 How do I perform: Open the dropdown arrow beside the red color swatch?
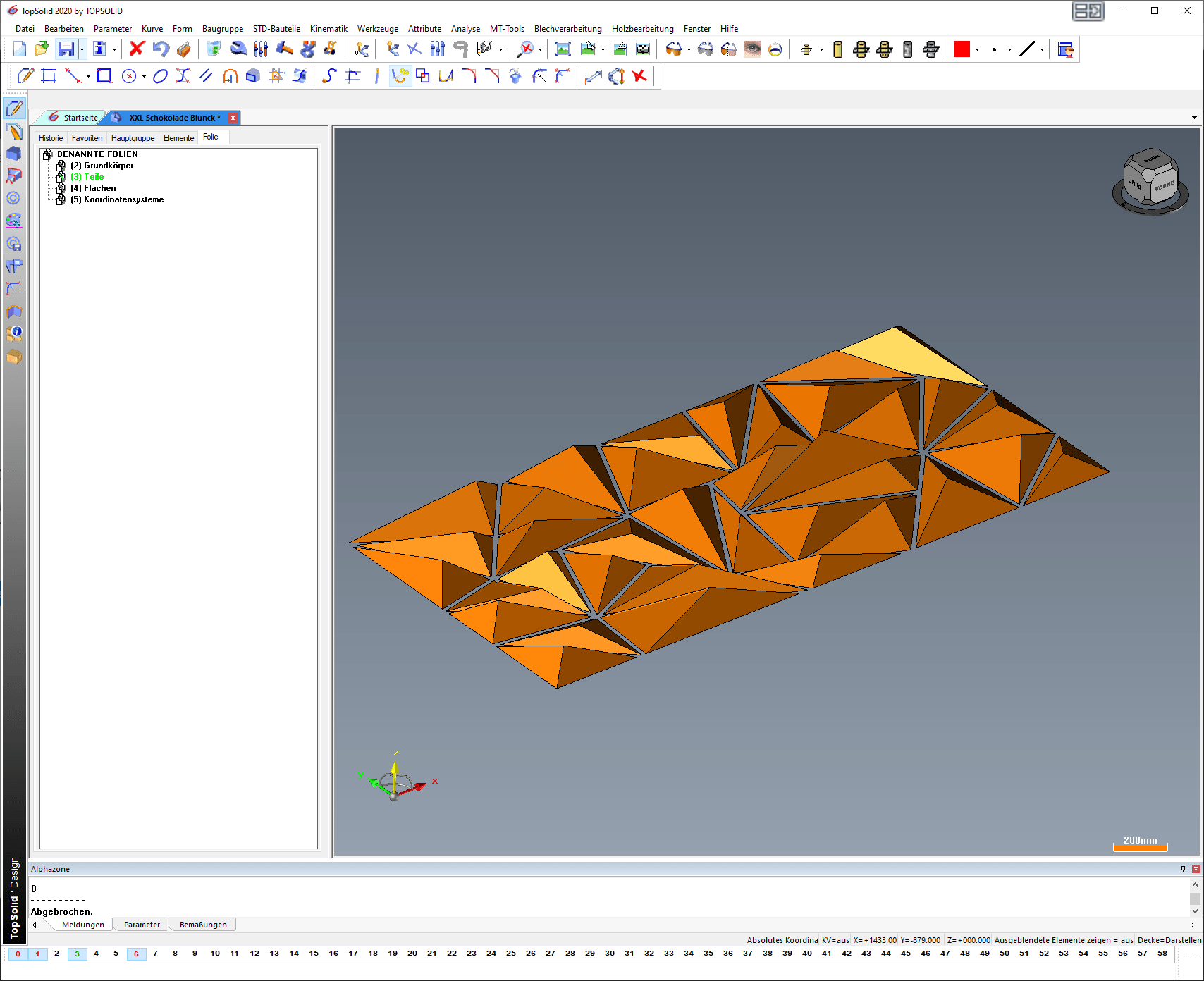coord(977,49)
